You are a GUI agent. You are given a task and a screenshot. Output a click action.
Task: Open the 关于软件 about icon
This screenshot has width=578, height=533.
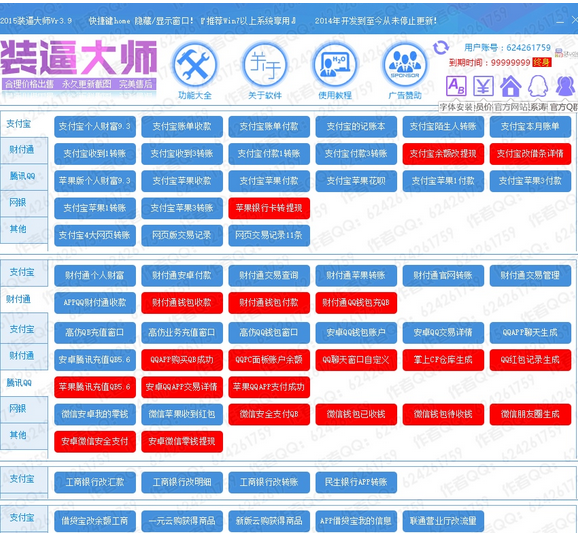click(x=265, y=65)
